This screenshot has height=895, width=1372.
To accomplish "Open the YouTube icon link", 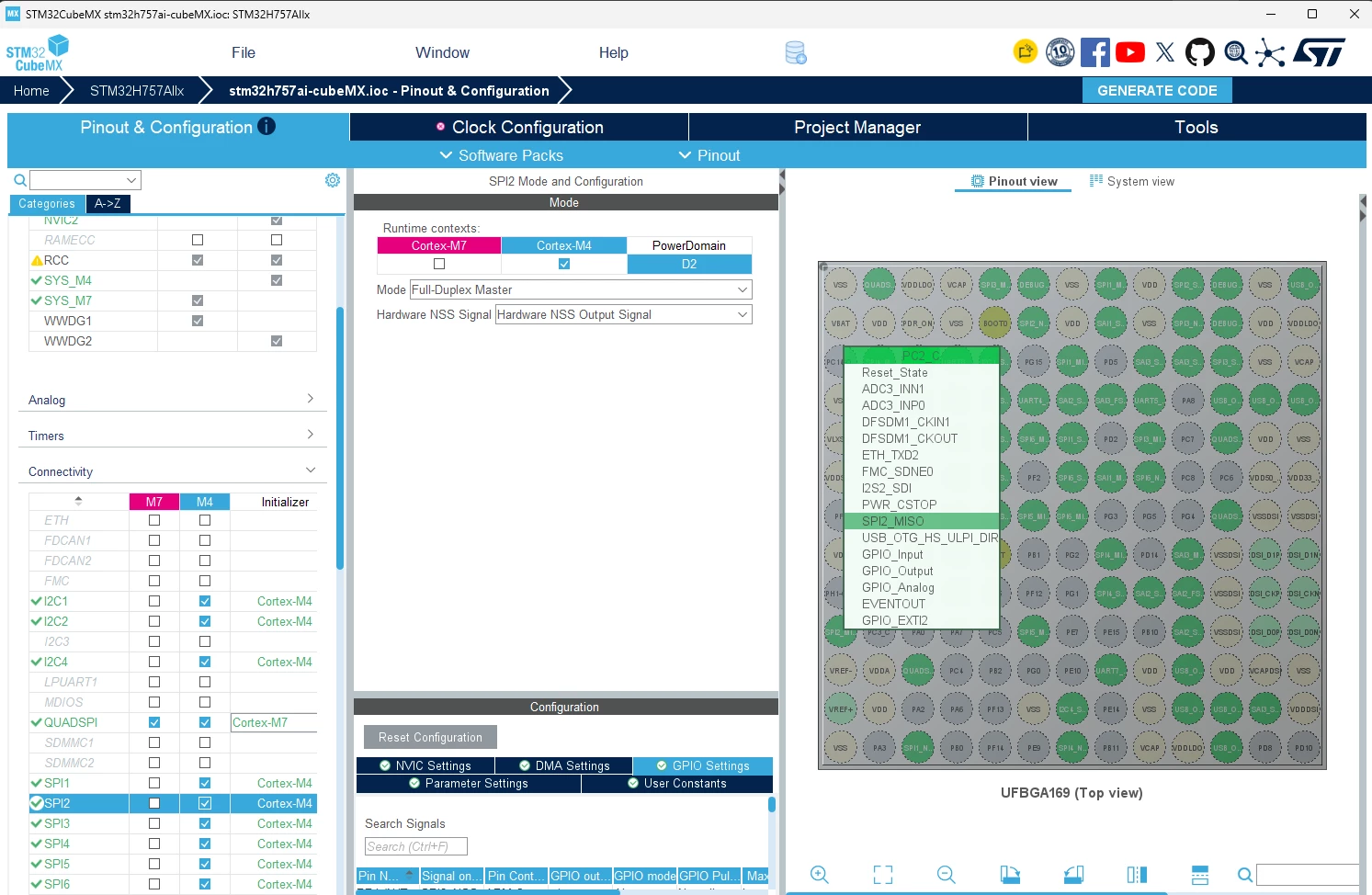I will tap(1130, 52).
